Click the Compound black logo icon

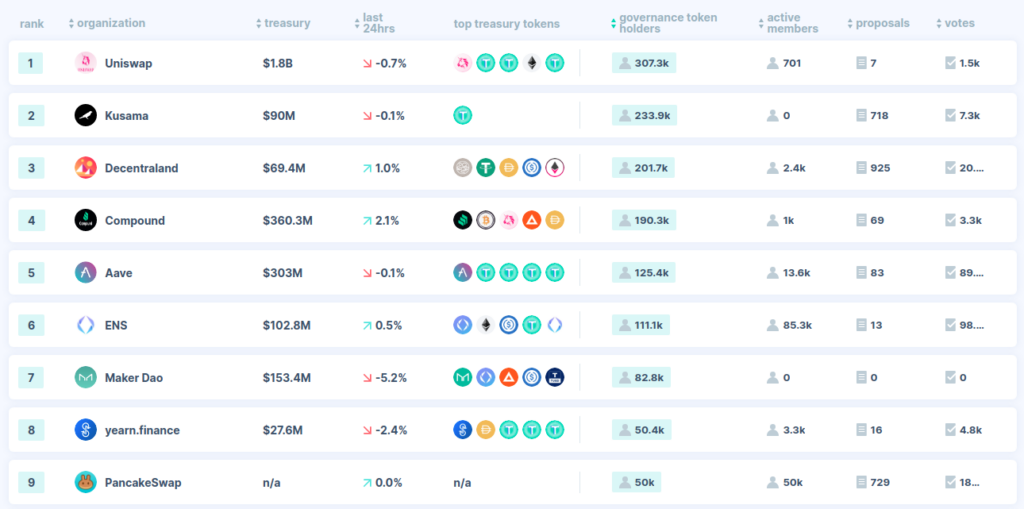click(x=86, y=220)
